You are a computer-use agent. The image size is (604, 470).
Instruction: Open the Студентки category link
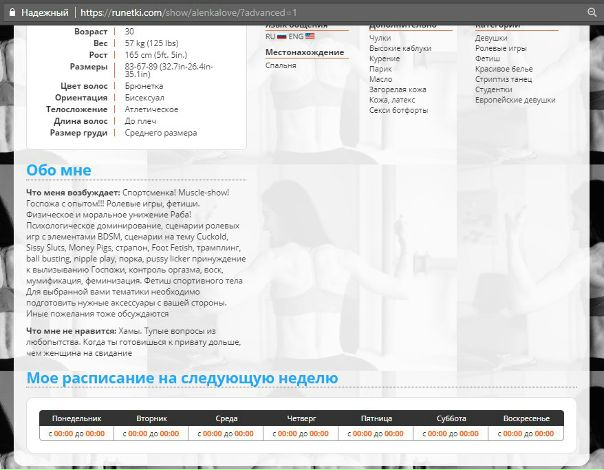[x=494, y=88]
